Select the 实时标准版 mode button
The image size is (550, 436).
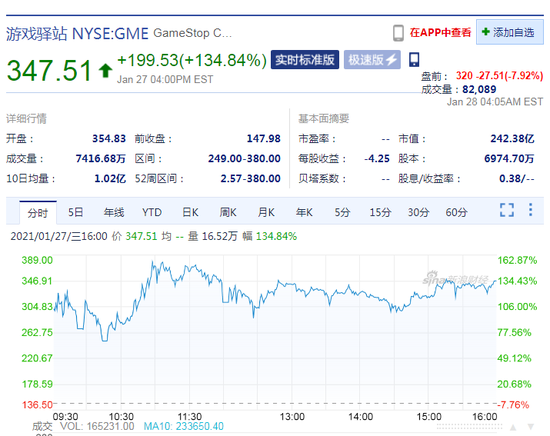click(305, 60)
